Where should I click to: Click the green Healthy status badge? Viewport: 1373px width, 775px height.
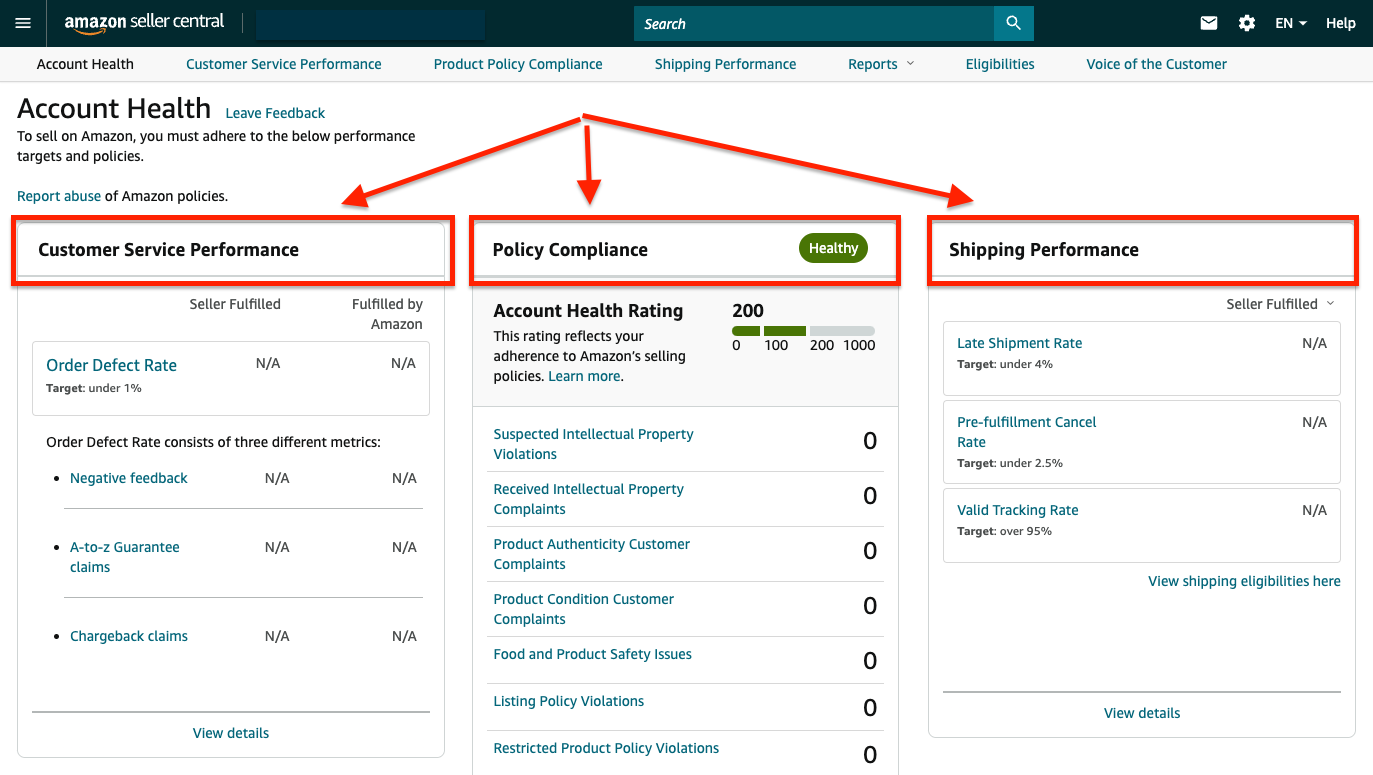pyautogui.click(x=833, y=248)
